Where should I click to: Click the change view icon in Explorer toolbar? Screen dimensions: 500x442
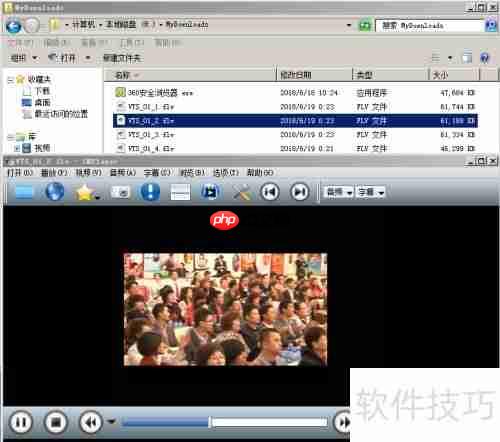click(436, 58)
